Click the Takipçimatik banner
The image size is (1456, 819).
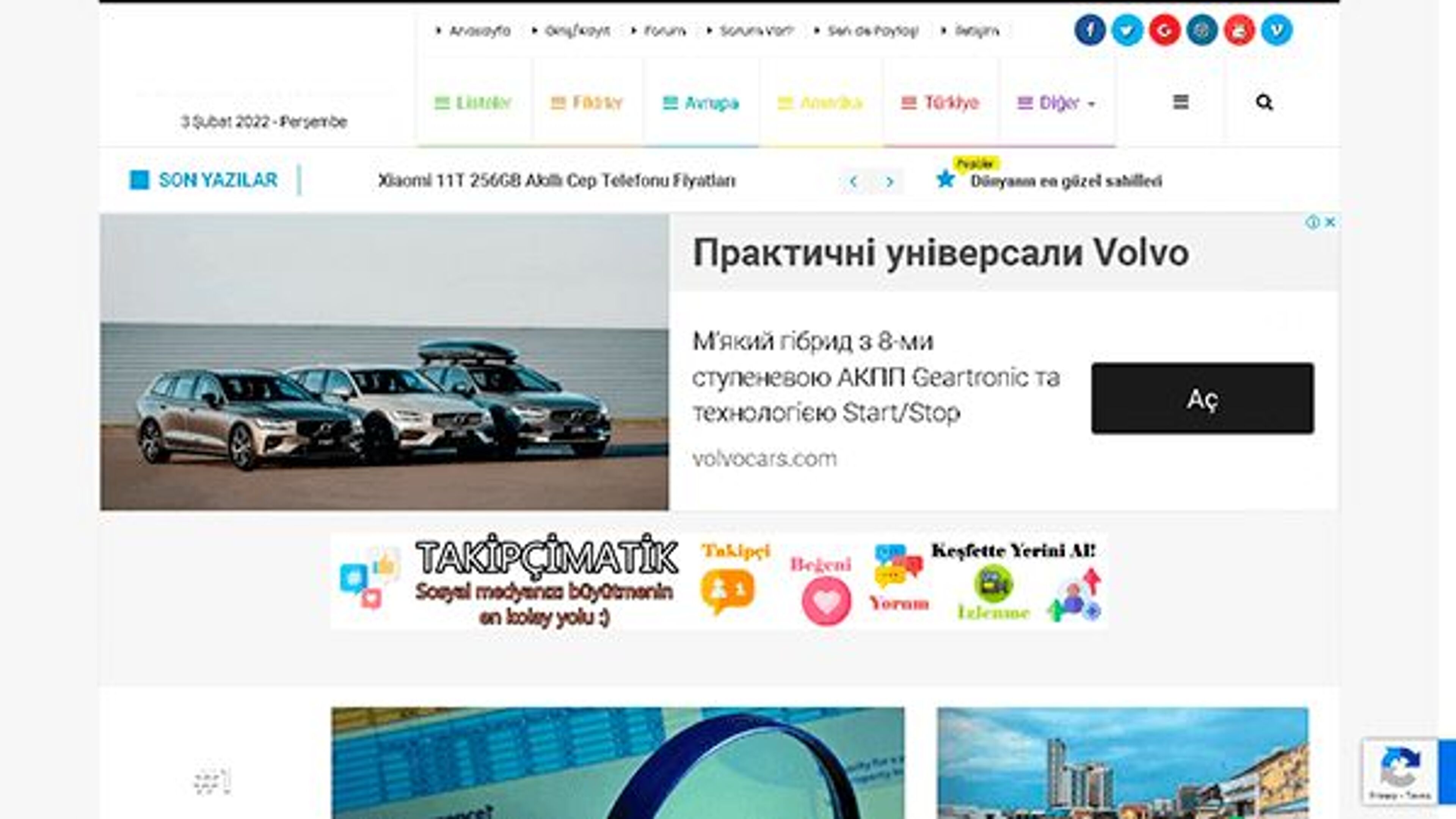tap(719, 581)
